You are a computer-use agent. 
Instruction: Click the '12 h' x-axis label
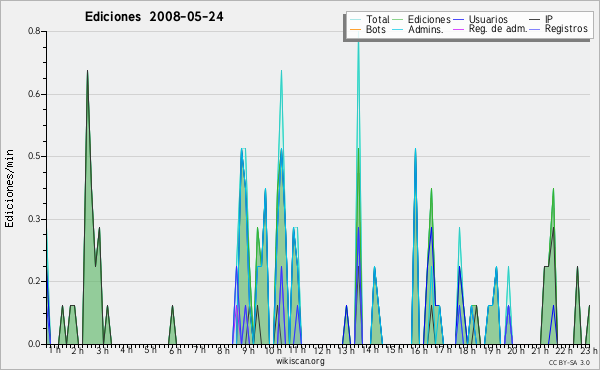coord(322,350)
